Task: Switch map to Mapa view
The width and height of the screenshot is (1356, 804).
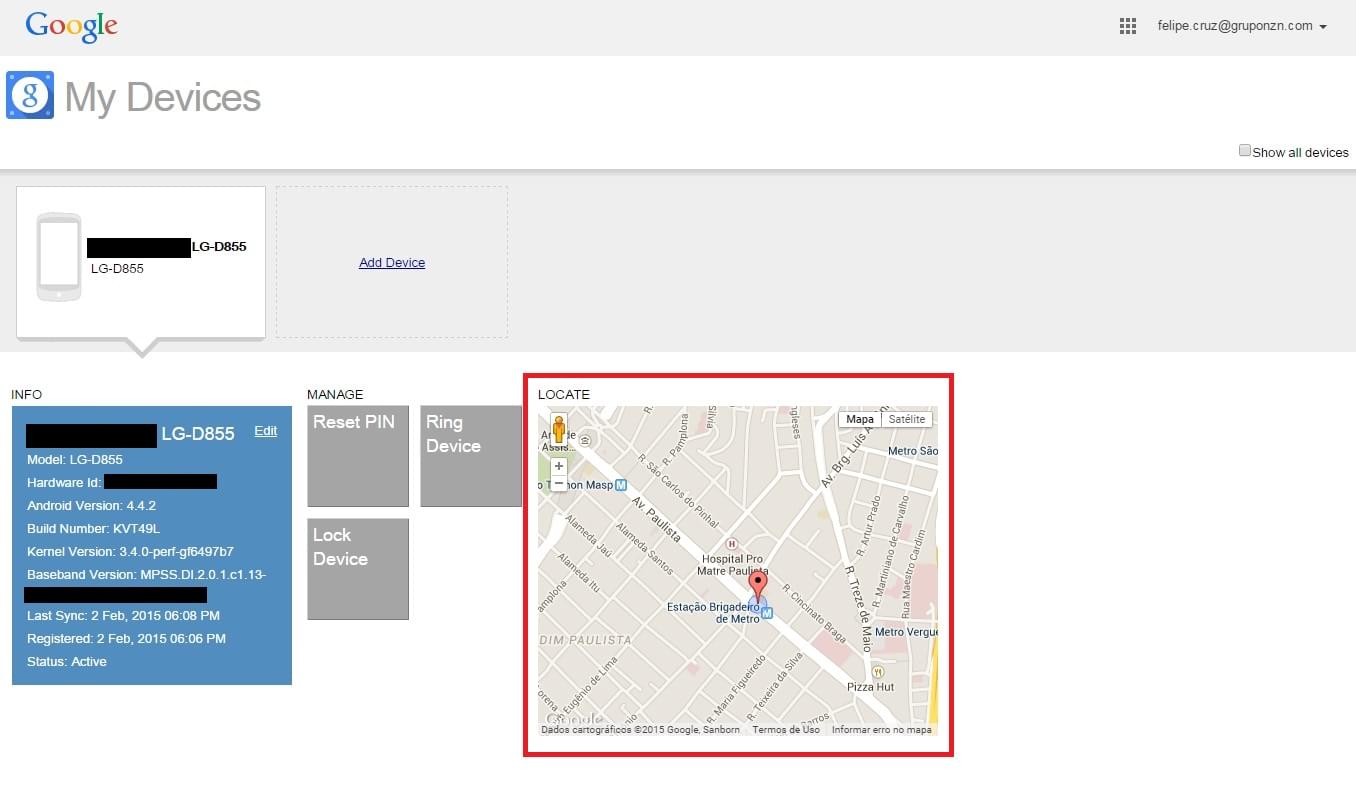Action: click(x=860, y=419)
